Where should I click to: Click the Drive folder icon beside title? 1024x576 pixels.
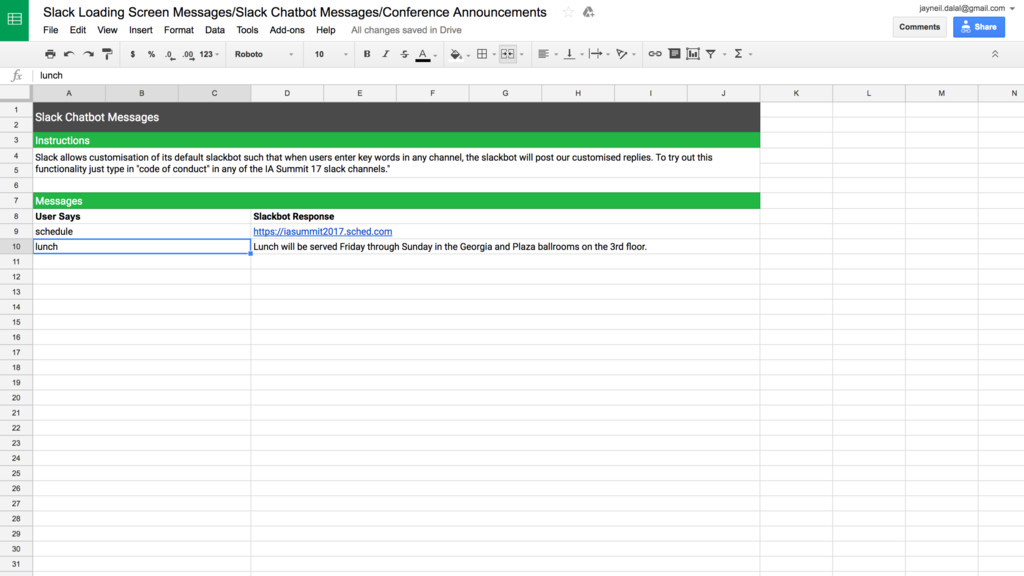click(588, 12)
